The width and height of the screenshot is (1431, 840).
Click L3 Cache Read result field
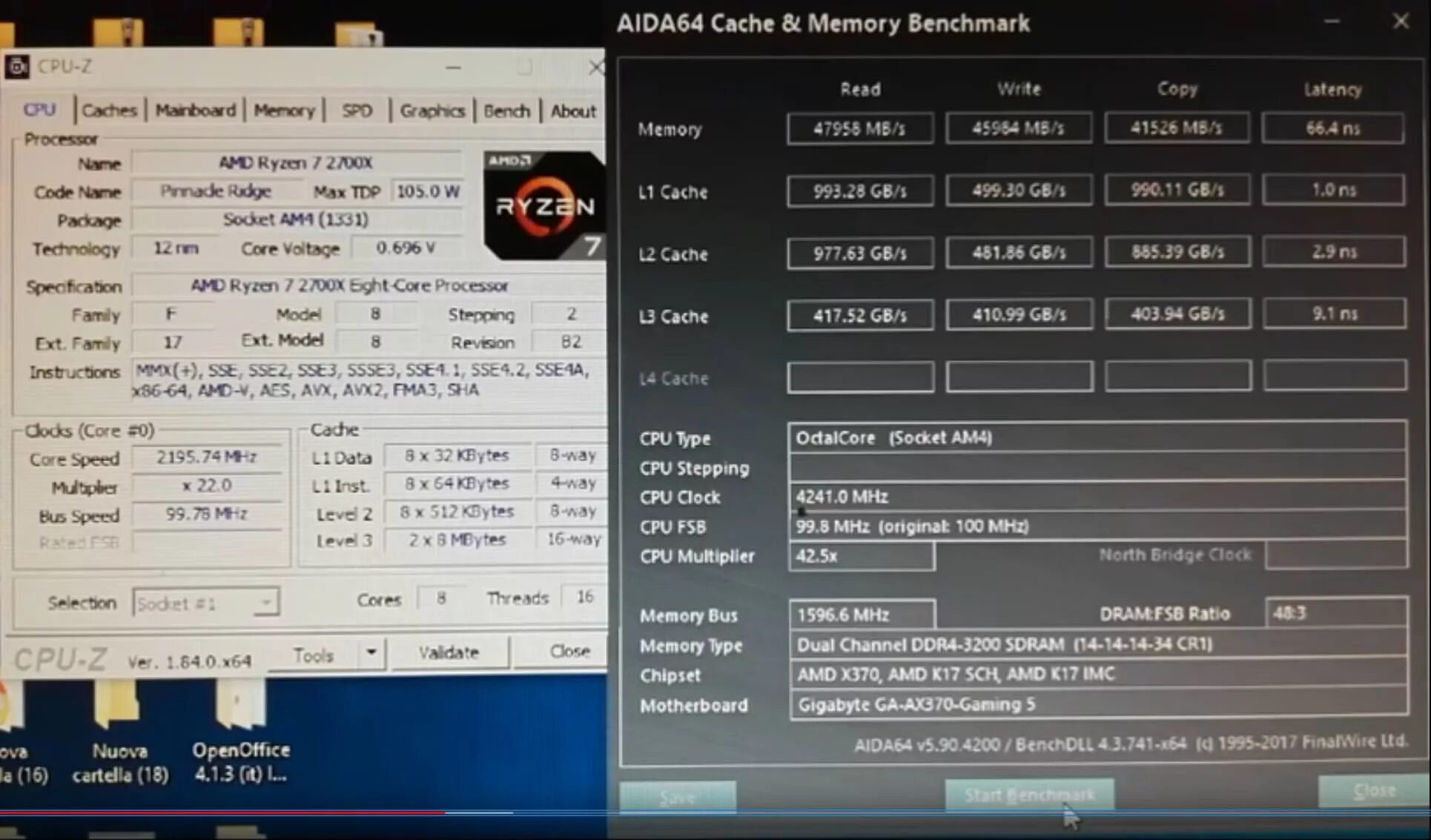coord(858,314)
